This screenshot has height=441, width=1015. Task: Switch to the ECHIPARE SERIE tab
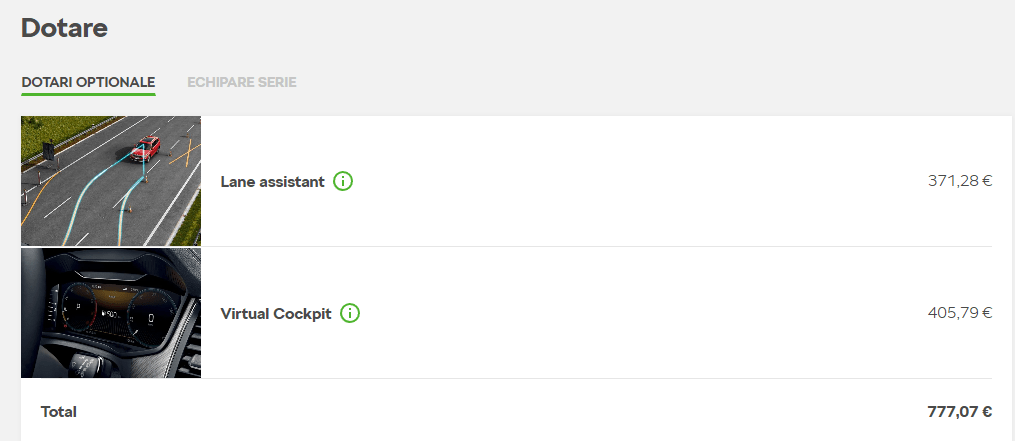point(241,82)
